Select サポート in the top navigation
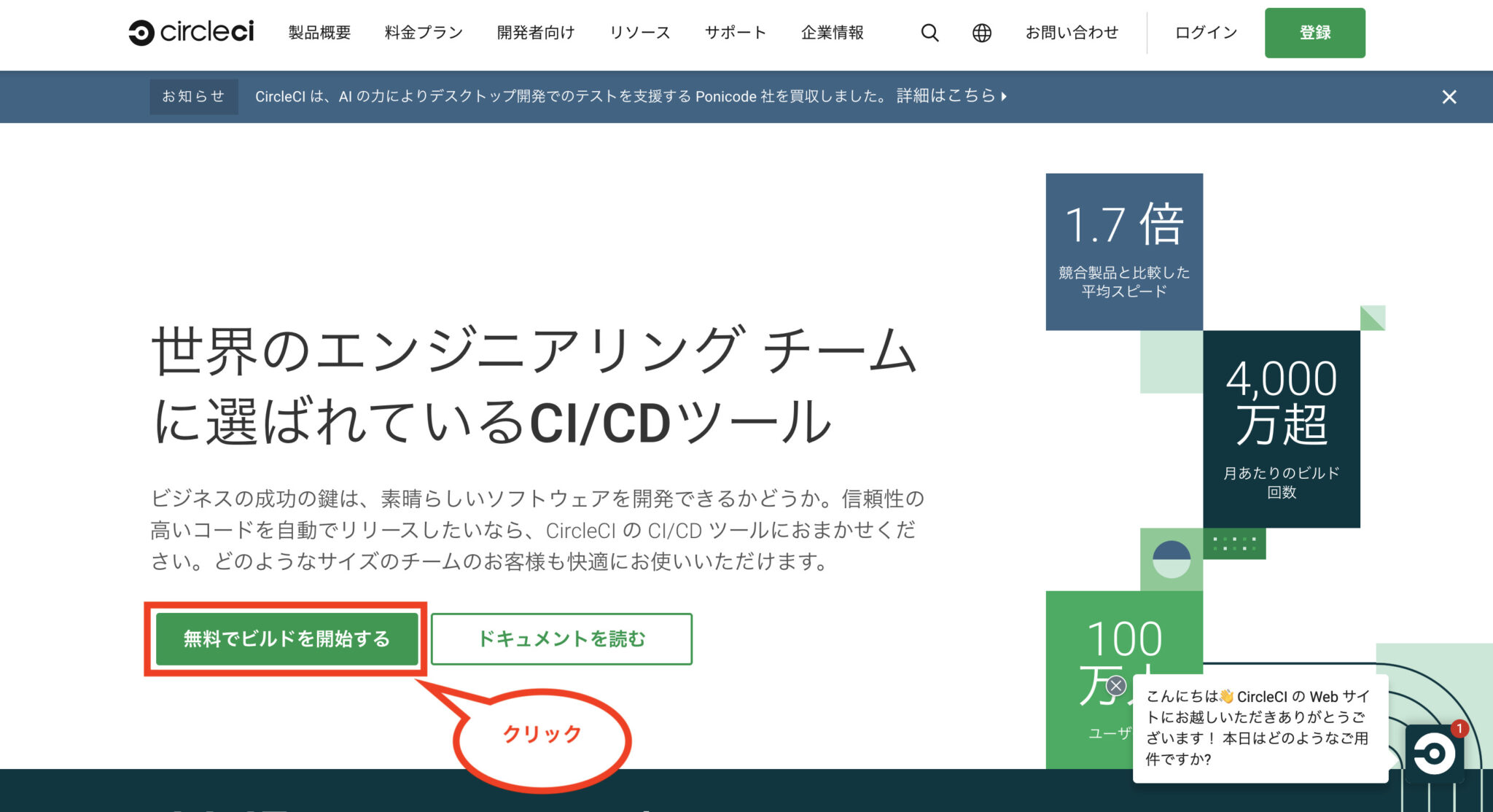1493x812 pixels. pyautogui.click(x=735, y=32)
